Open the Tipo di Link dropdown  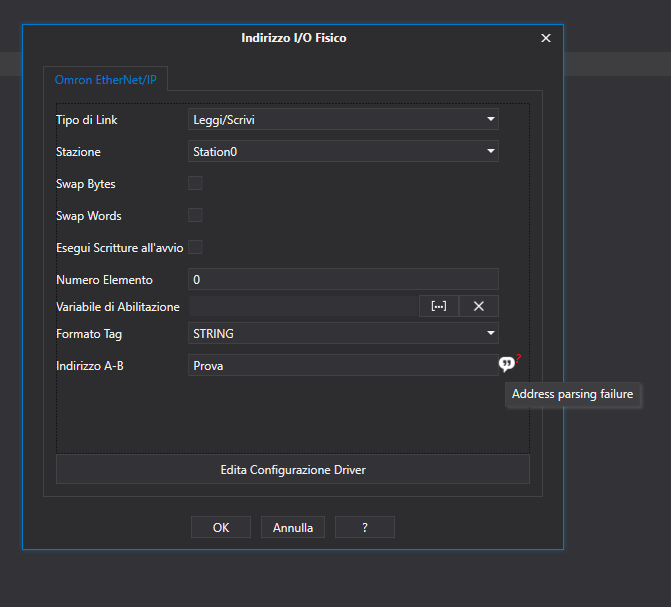coord(343,119)
